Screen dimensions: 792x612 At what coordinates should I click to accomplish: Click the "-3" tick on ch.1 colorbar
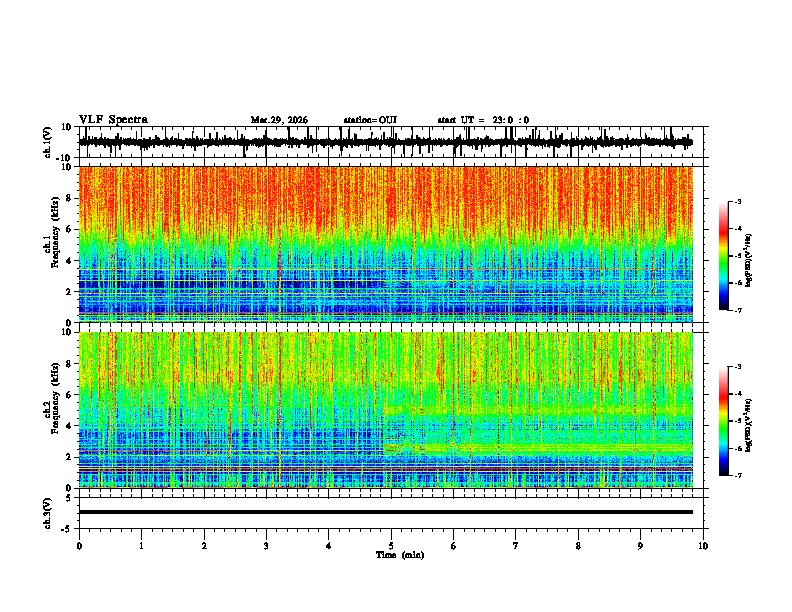coord(737,201)
